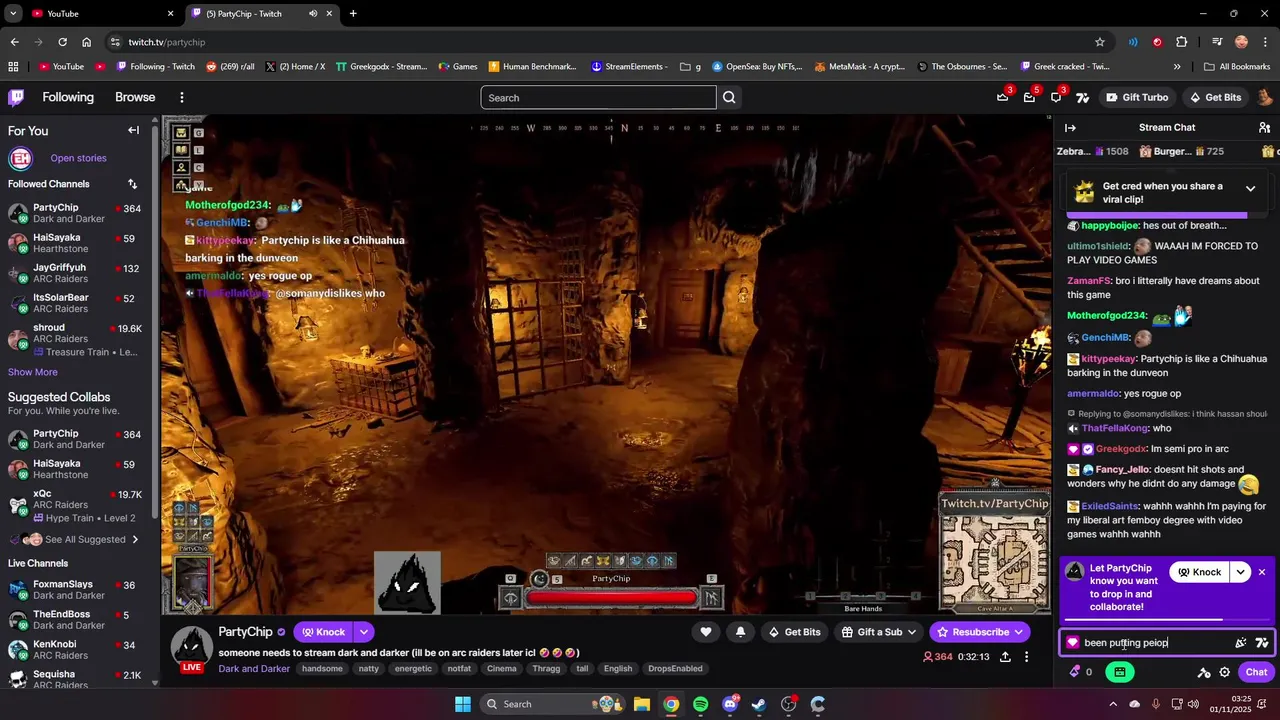Show hidden system tray icons
This screenshot has height=720, width=1280.
pyautogui.click(x=1115, y=704)
